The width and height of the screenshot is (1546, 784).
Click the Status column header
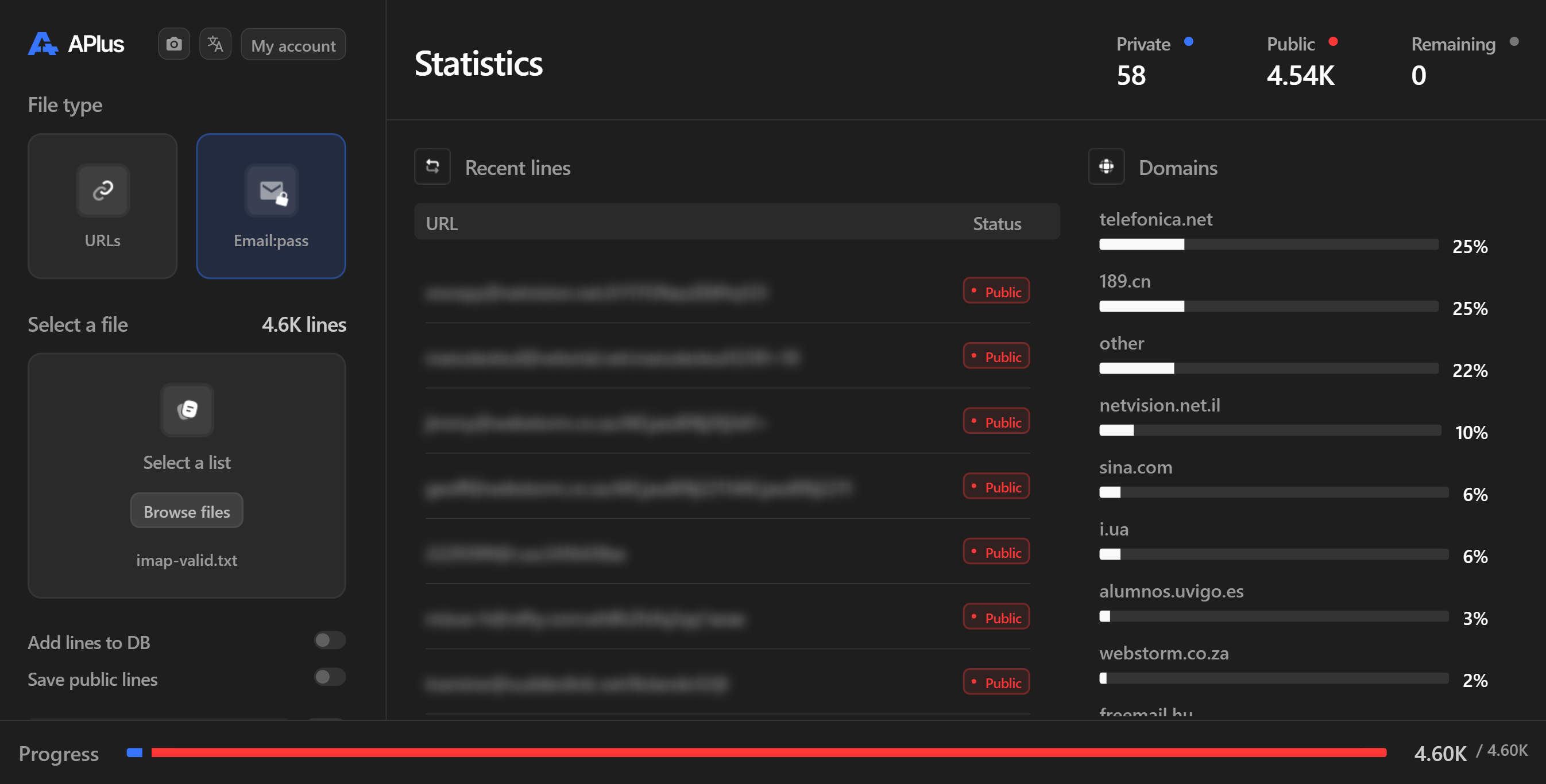tap(996, 223)
